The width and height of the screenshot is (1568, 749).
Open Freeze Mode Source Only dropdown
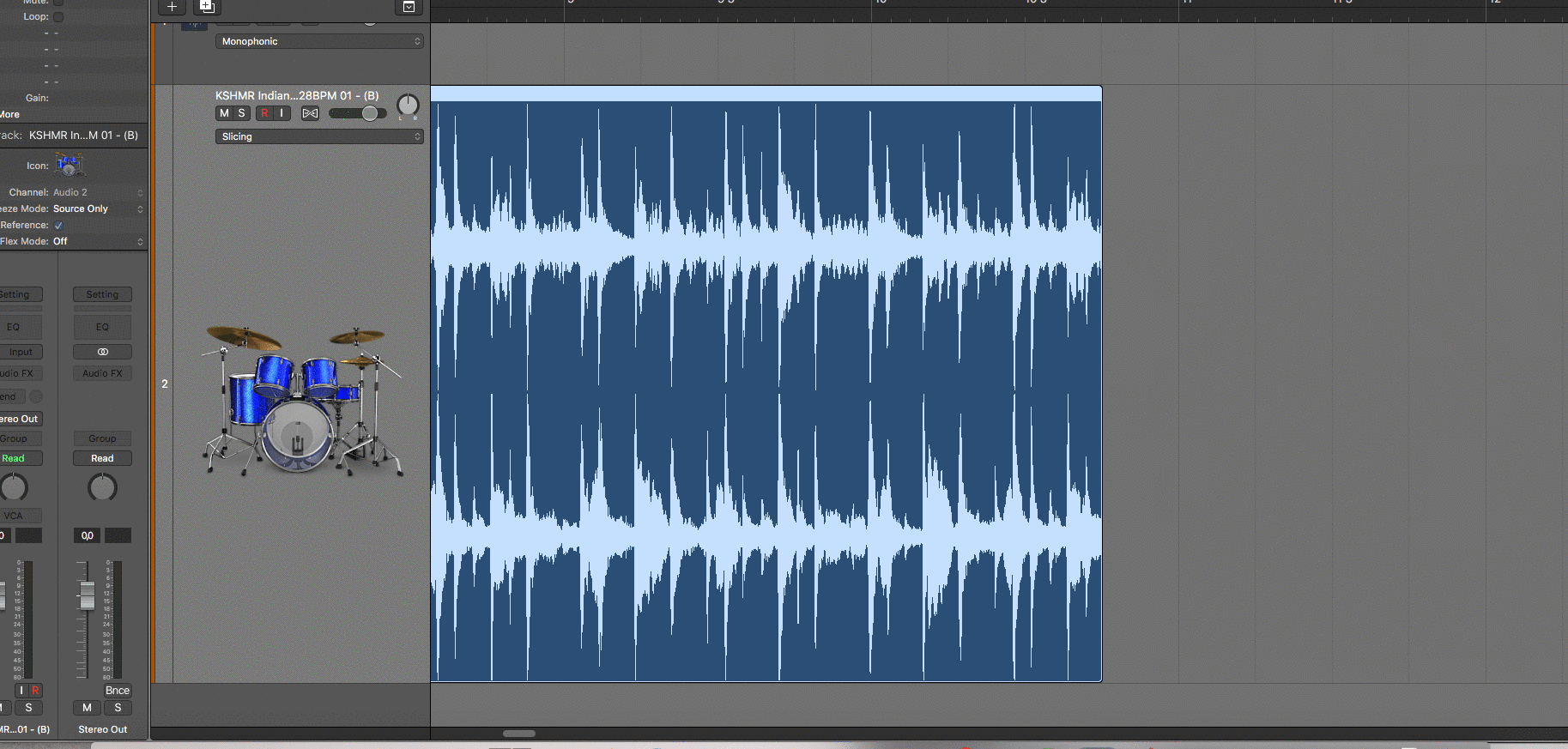[98, 208]
